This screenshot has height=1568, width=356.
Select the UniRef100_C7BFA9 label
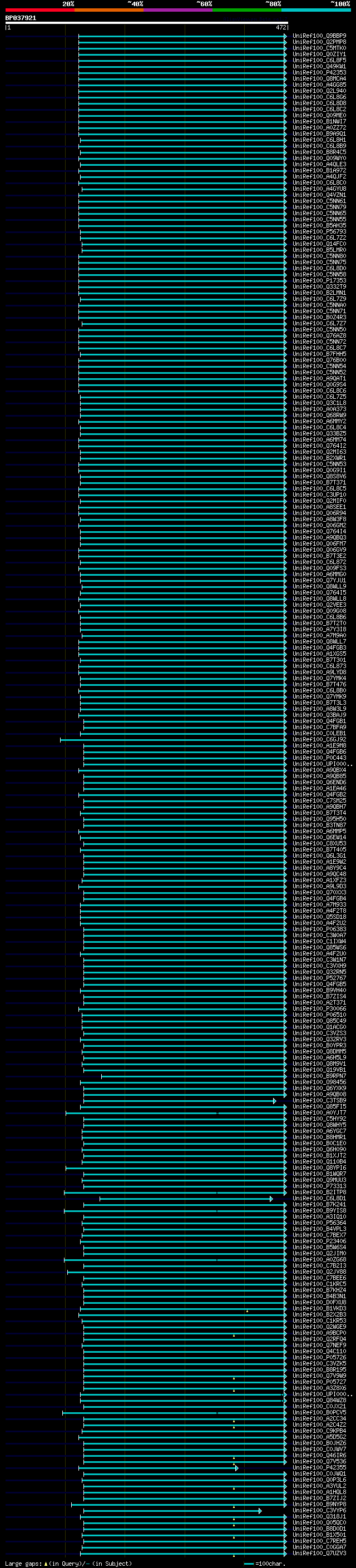(x=319, y=728)
